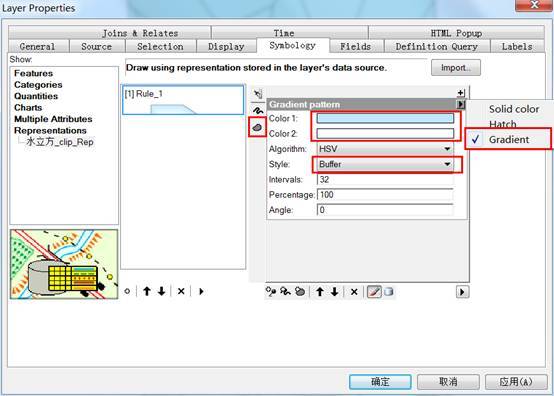Expand Gradient pattern options arrow
554x396 pixels.
click(x=461, y=105)
